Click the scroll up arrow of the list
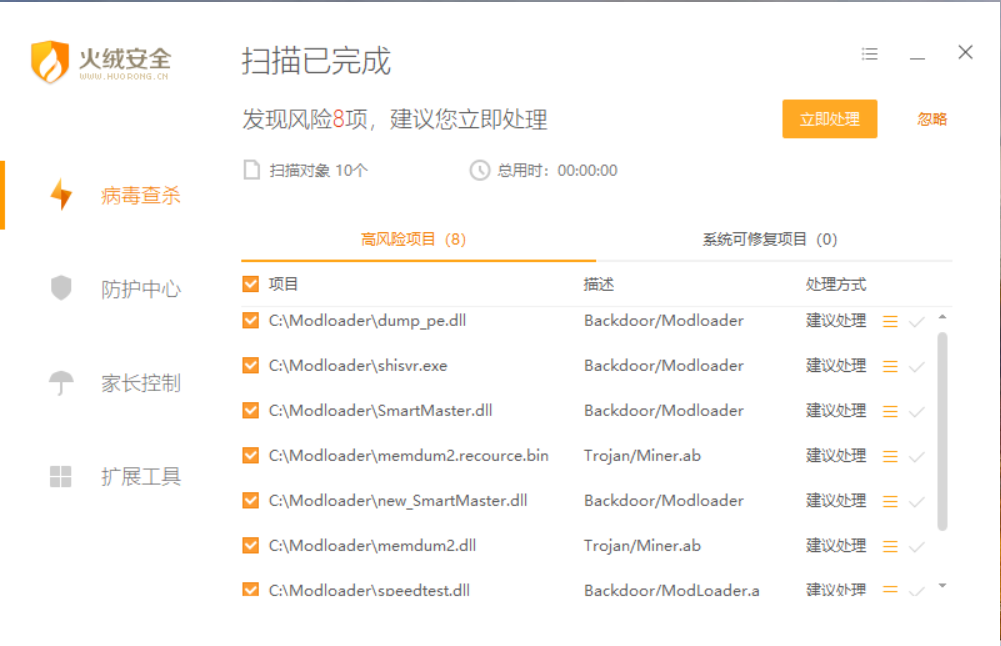1001x646 pixels. tap(942, 318)
